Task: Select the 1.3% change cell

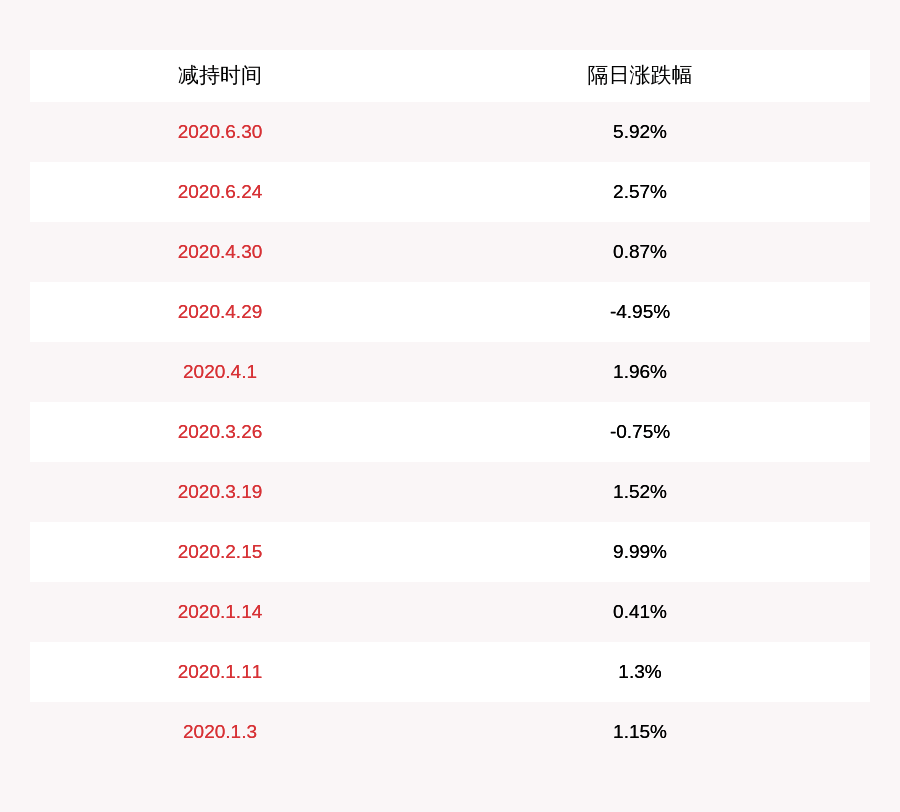Action: click(640, 672)
